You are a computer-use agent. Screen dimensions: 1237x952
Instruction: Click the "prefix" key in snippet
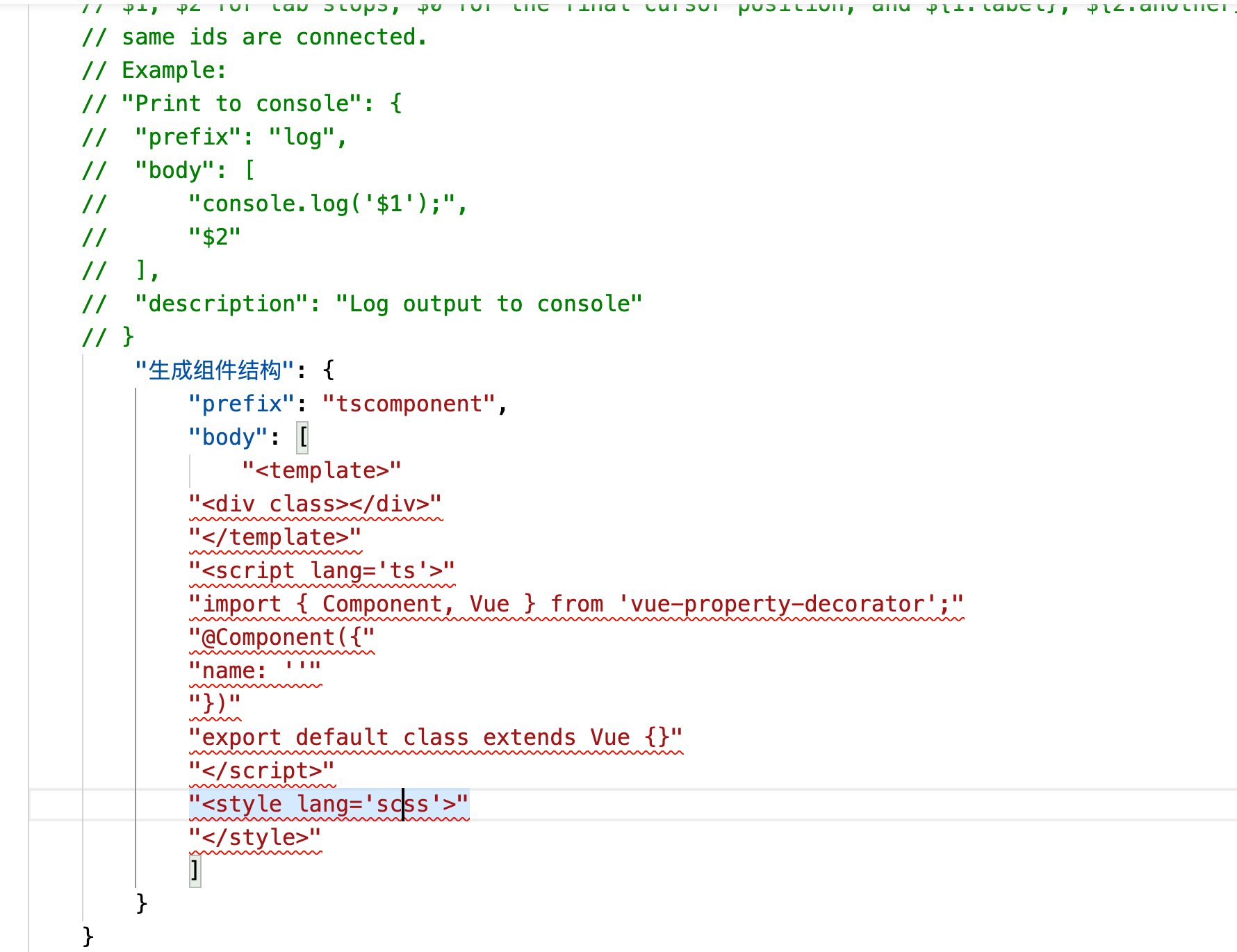click(x=242, y=404)
